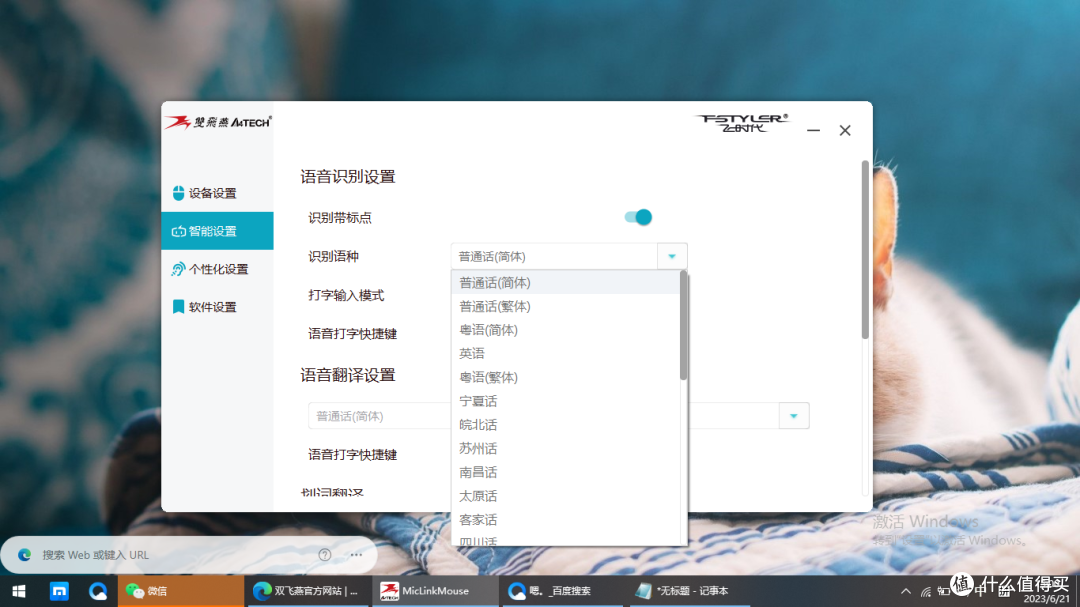Choose 普通话(简体) from the language list
This screenshot has height=607, width=1080.
(565, 282)
